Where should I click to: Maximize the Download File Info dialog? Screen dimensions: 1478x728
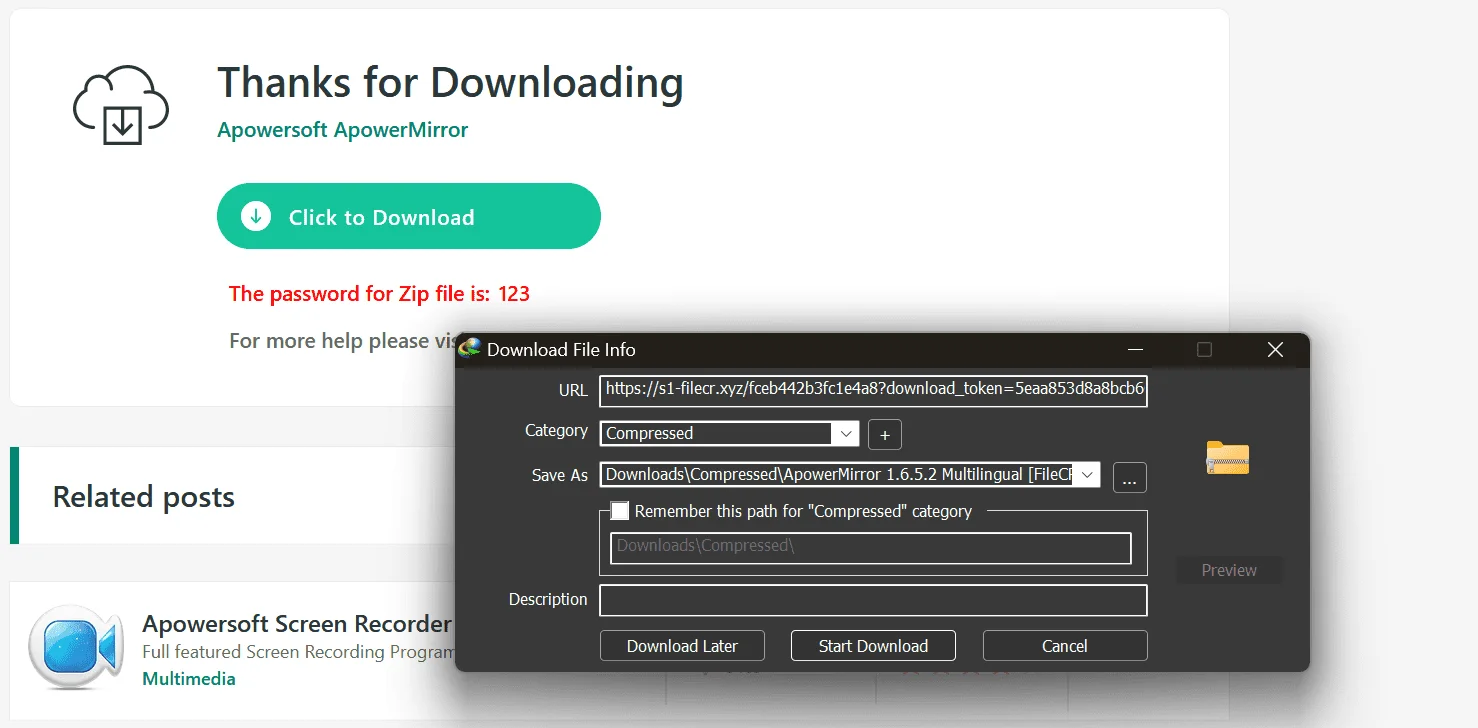(x=1204, y=349)
